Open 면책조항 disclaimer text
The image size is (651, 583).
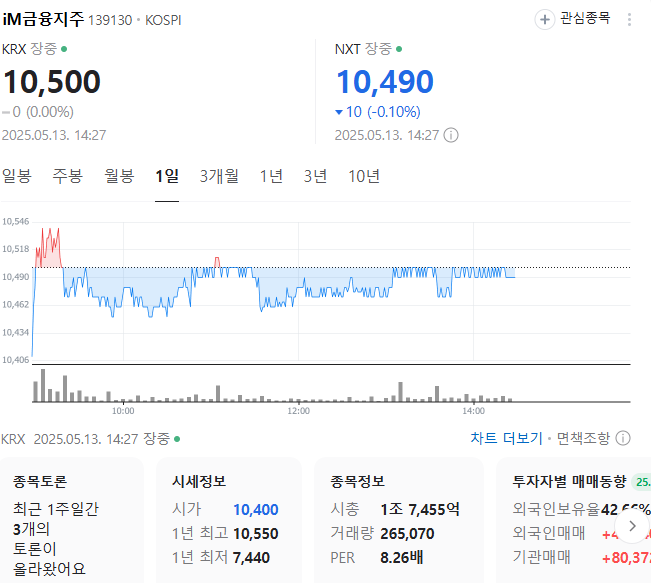click(583, 438)
